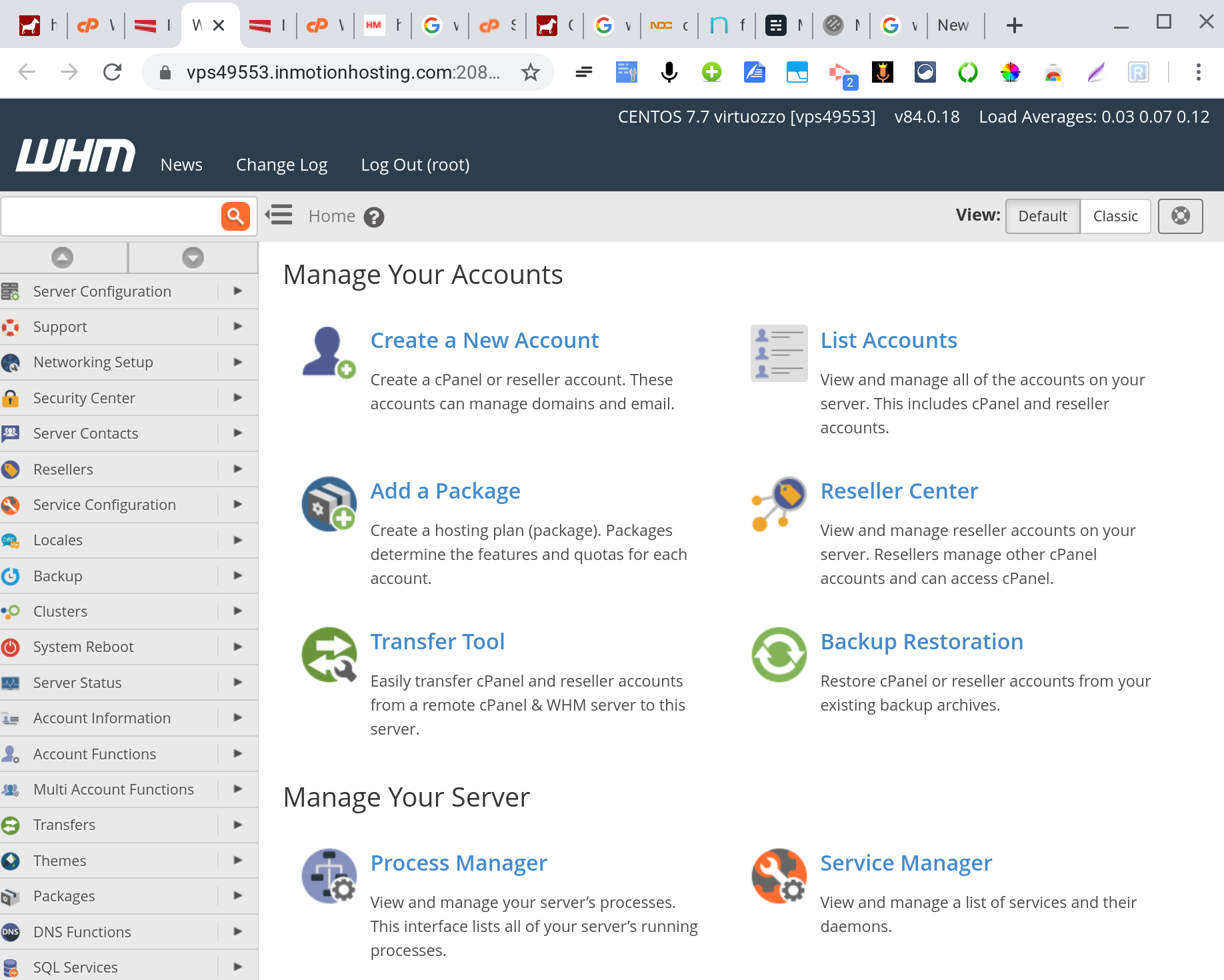Viewport: 1224px width, 980px height.
Task: Click Log Out (root)
Action: [x=415, y=165]
